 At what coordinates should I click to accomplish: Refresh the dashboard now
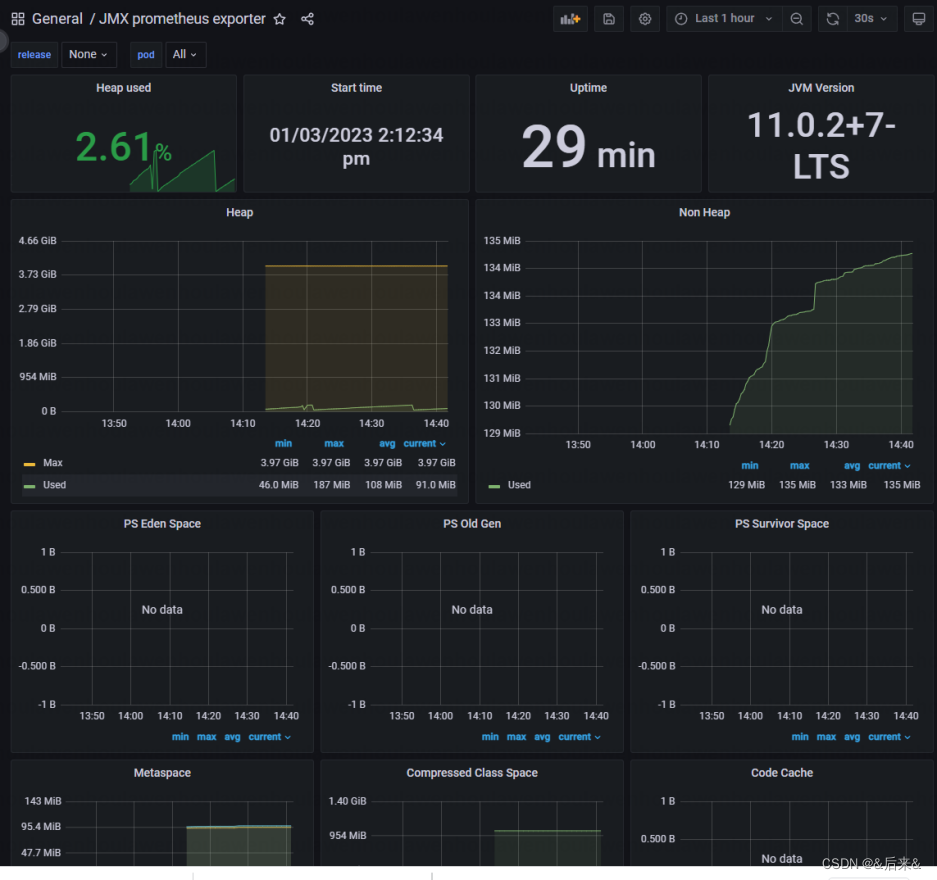pyautogui.click(x=832, y=19)
